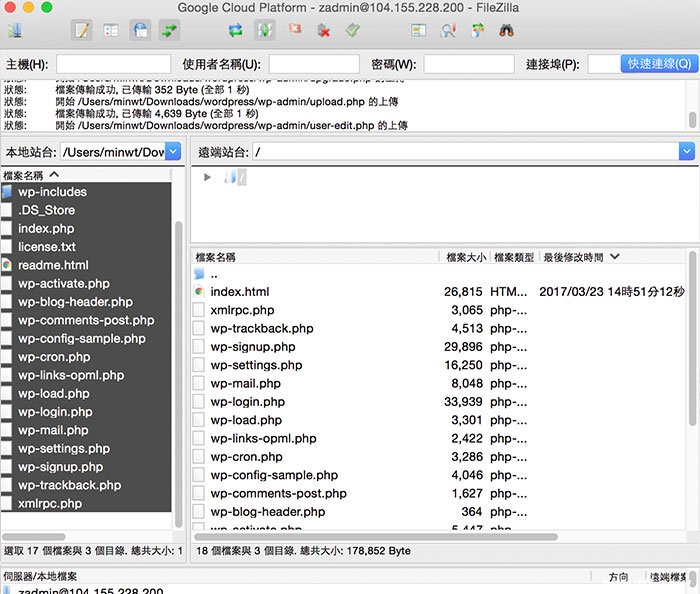Image resolution: width=700 pixels, height=594 pixels.
Task: Select local wp-cron.php file
Action: point(86,357)
